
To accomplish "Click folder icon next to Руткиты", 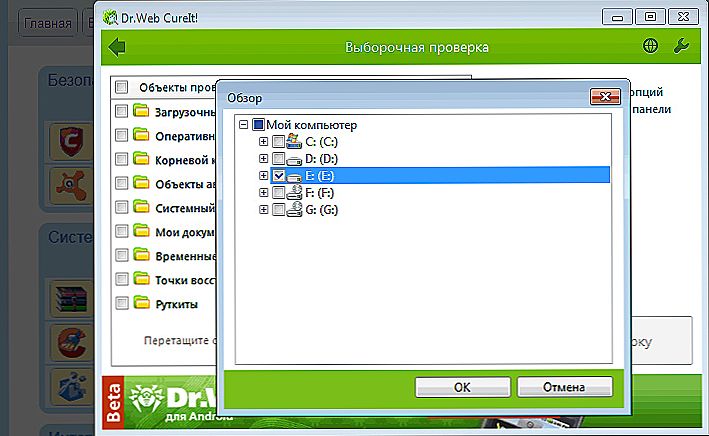I will pos(141,303).
